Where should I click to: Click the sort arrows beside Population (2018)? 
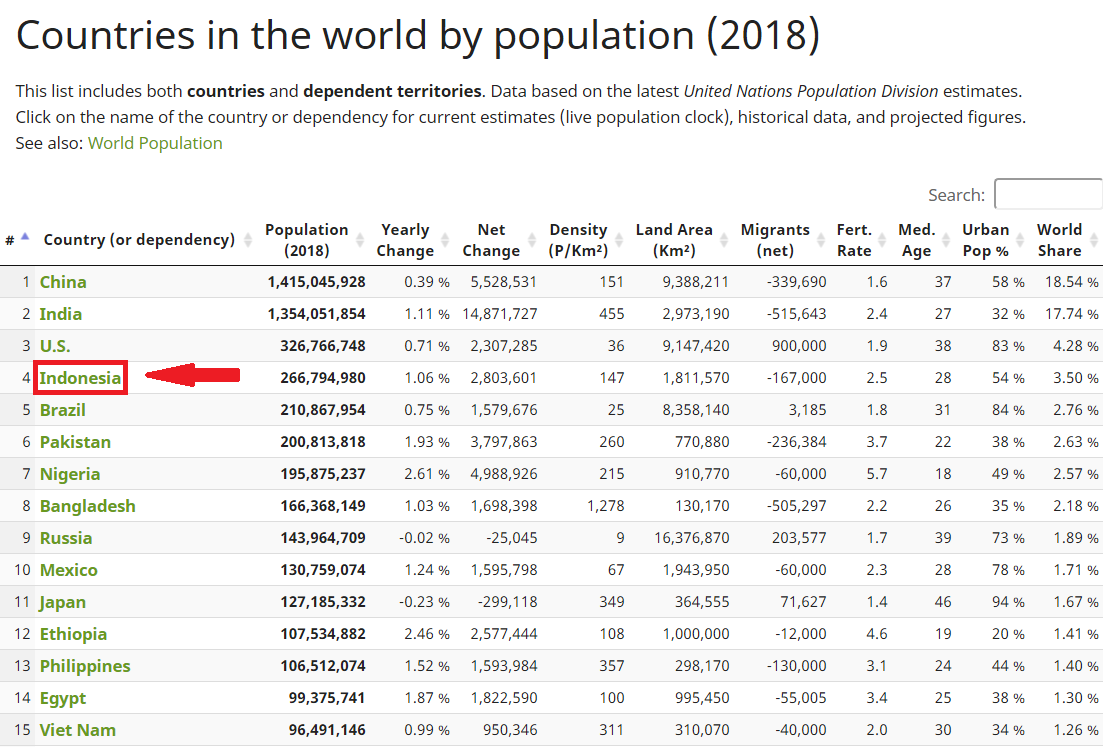click(360, 240)
